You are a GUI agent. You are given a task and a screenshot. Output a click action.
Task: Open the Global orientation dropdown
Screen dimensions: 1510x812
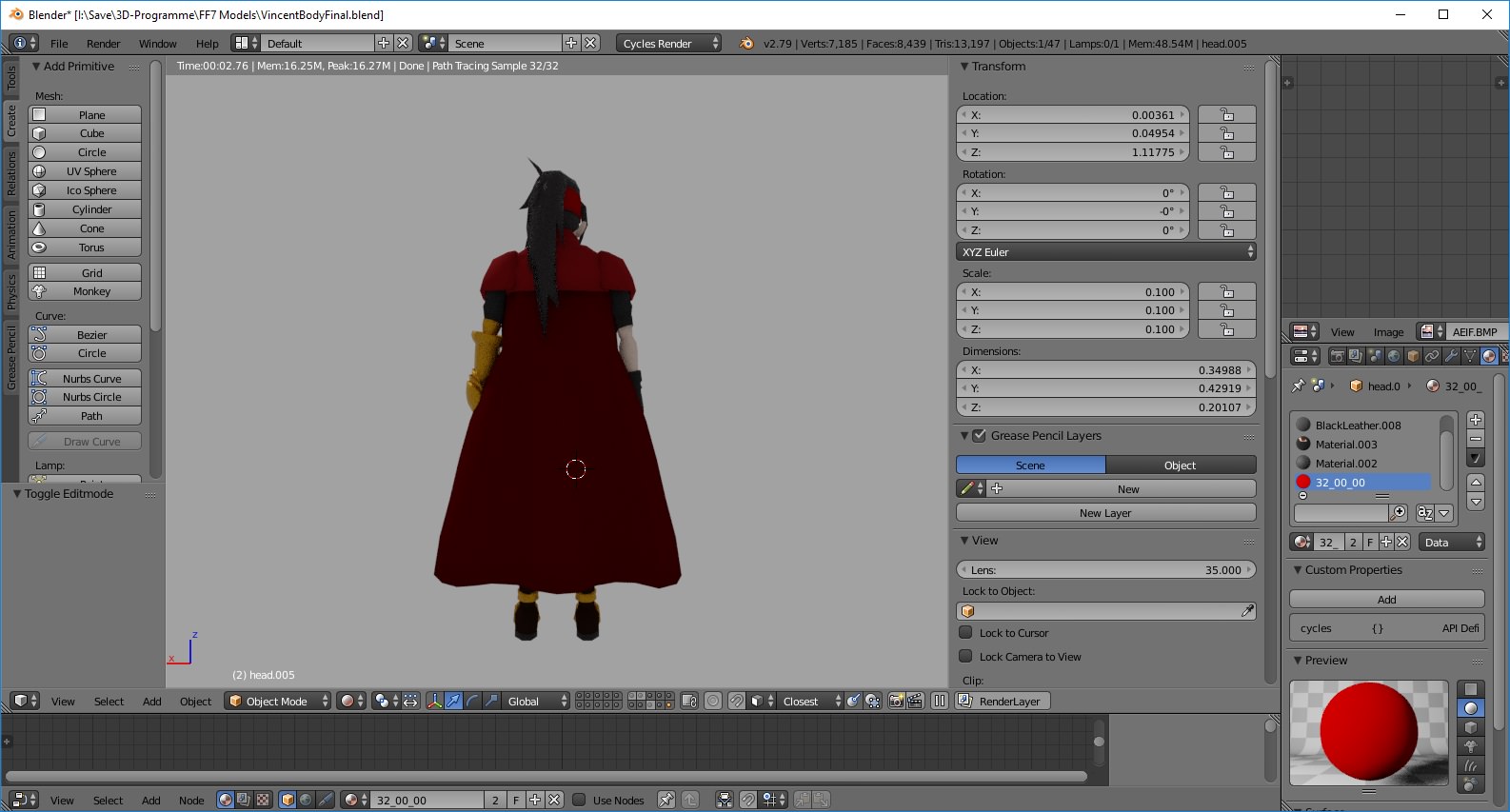pos(535,702)
